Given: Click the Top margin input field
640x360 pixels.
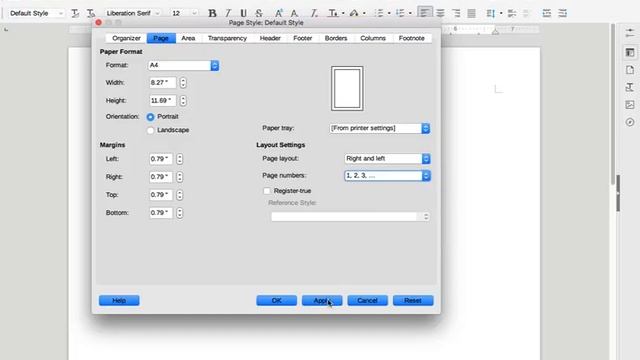Looking at the screenshot, I should click(161, 195).
